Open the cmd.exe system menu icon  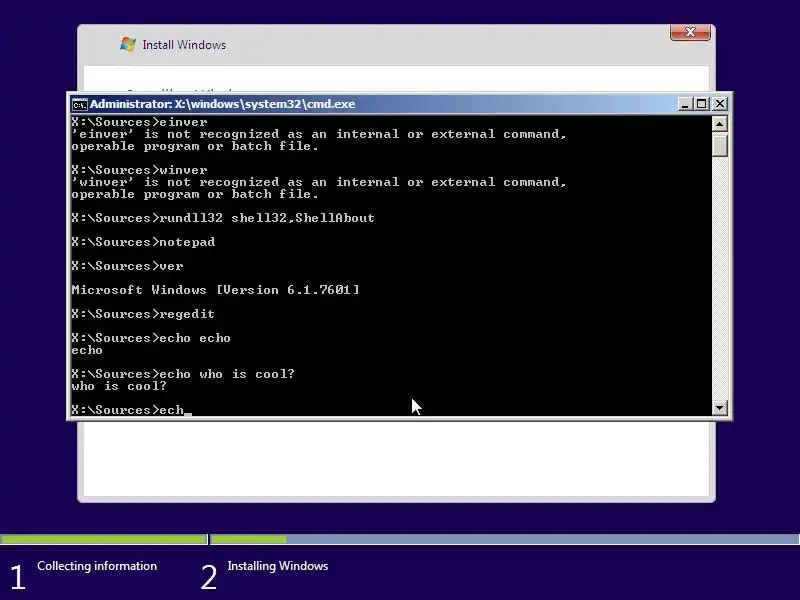[x=80, y=105]
